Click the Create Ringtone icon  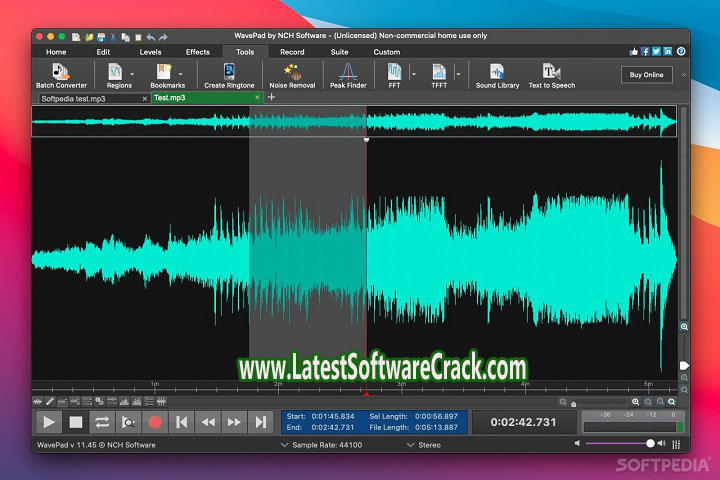pos(229,75)
